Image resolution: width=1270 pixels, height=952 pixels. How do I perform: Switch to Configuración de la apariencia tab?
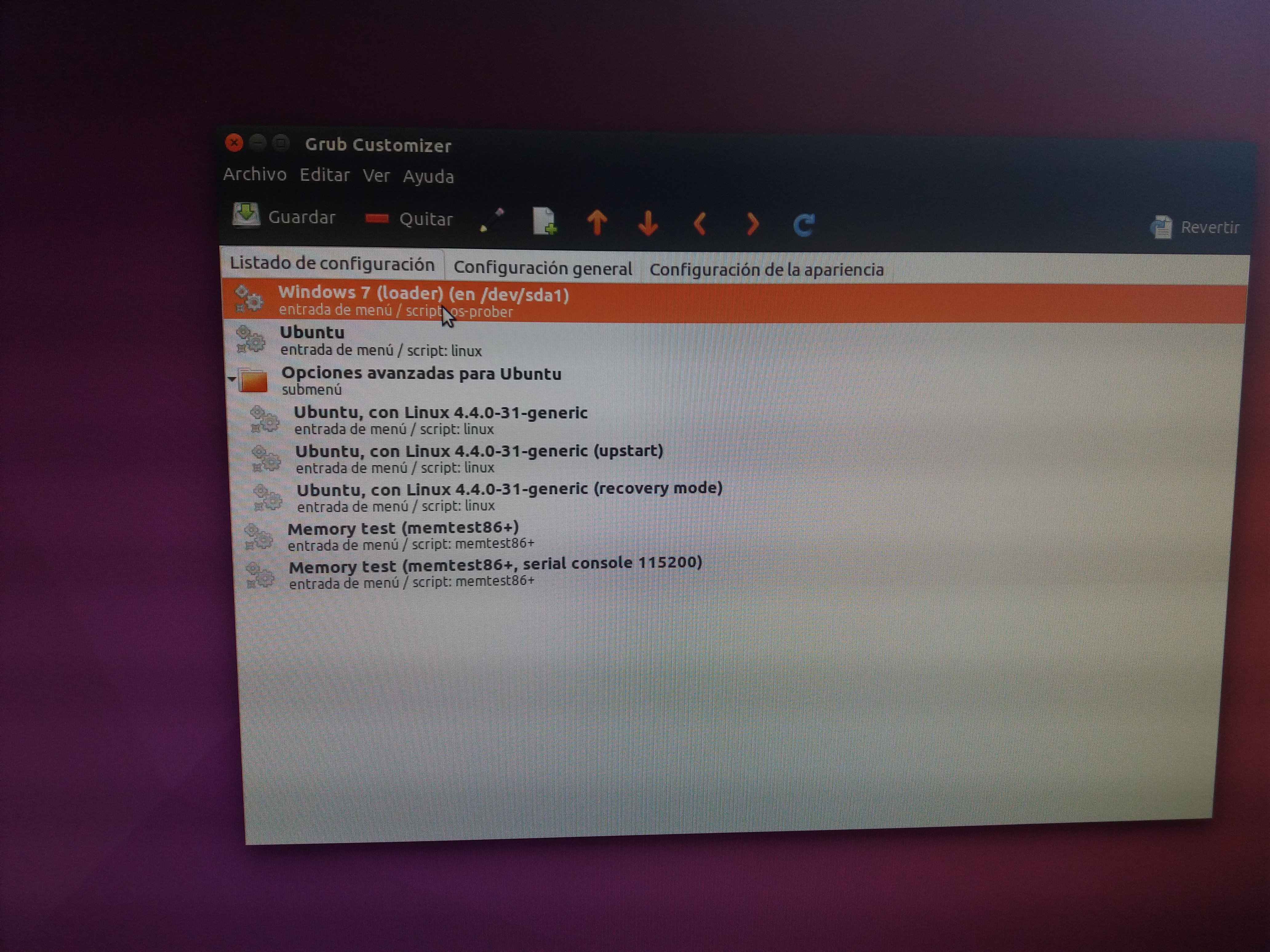coord(766,270)
